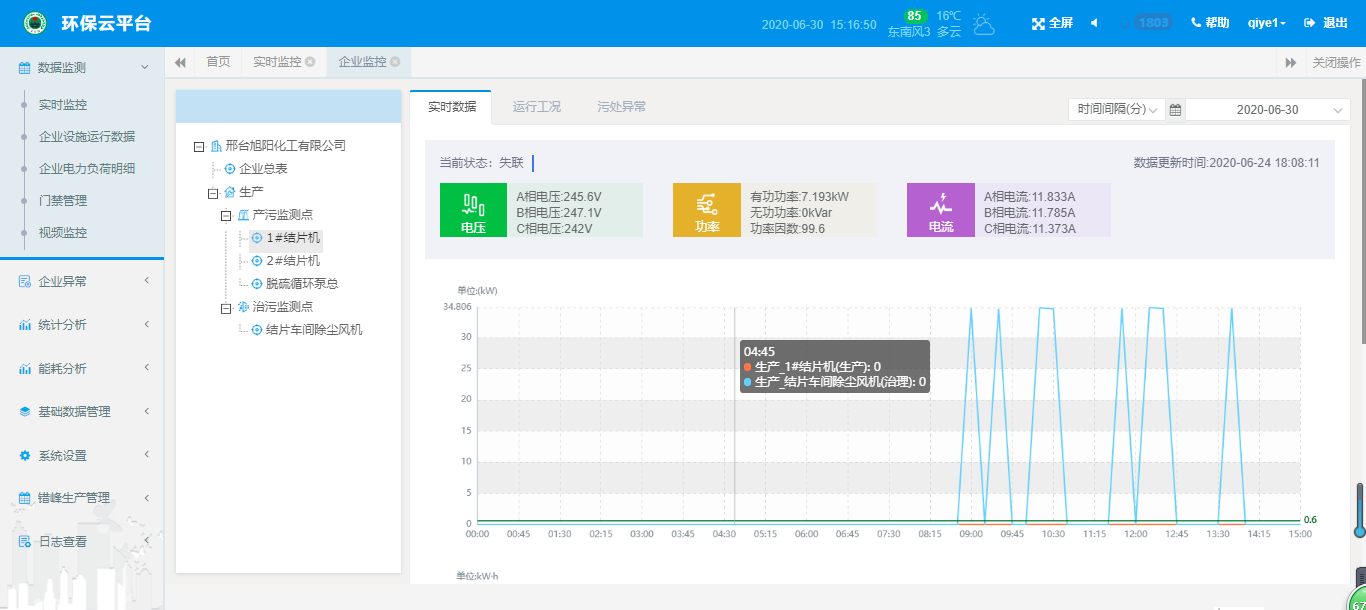This screenshot has width=1366, height=610.
Task: Collapse the 治污监测点 tree node
Action: [226, 307]
